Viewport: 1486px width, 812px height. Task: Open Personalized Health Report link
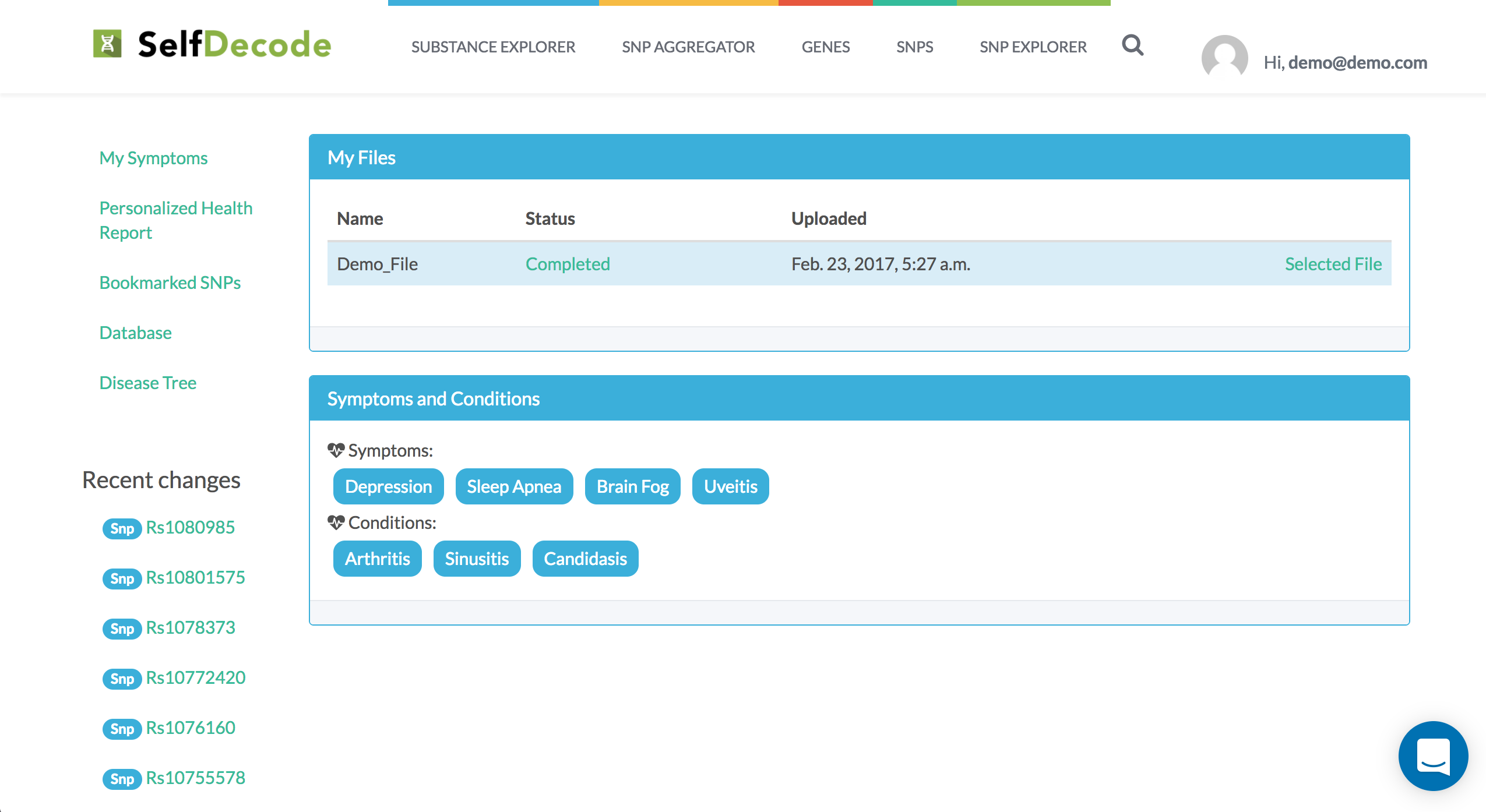[x=175, y=220]
